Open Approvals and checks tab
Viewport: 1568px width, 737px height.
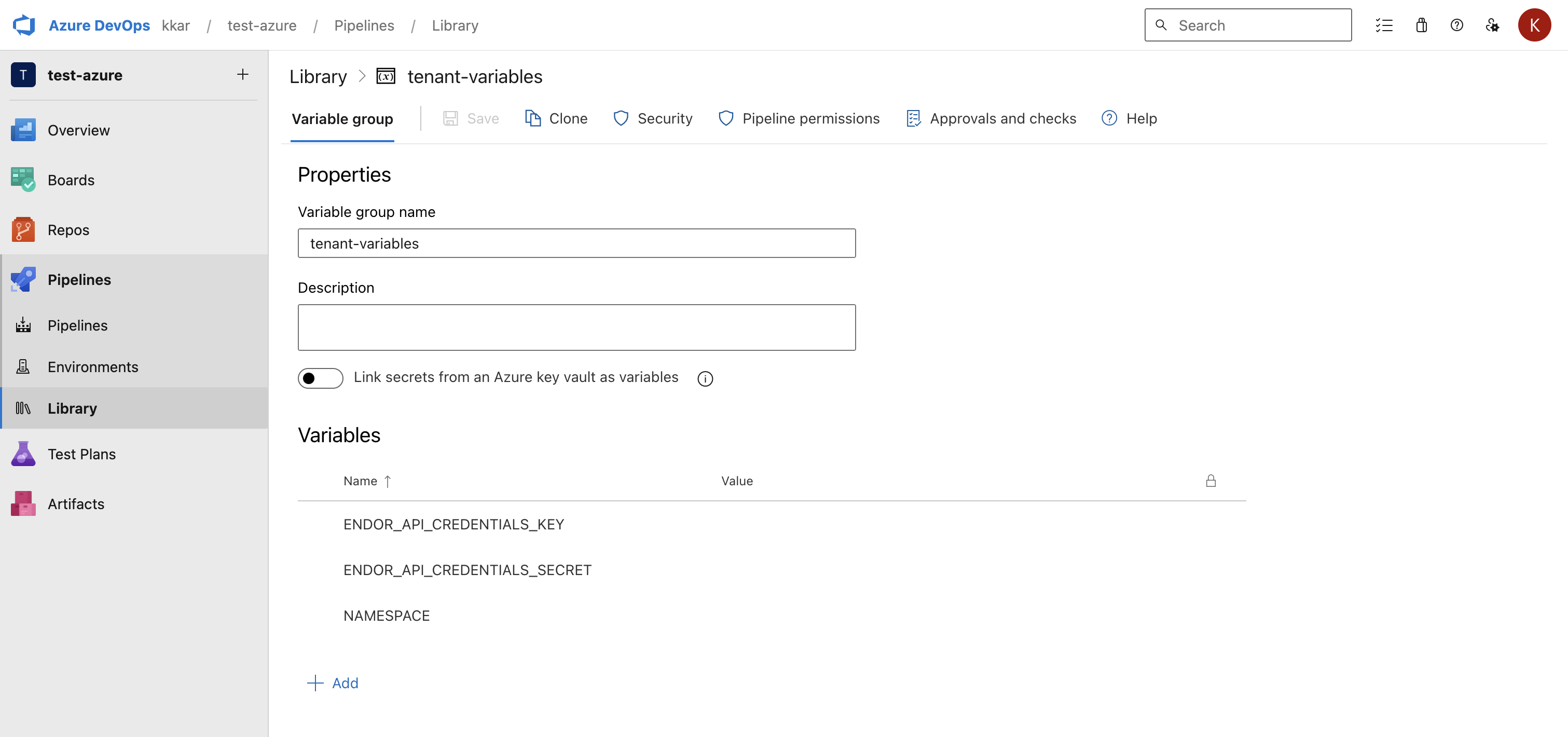(990, 117)
